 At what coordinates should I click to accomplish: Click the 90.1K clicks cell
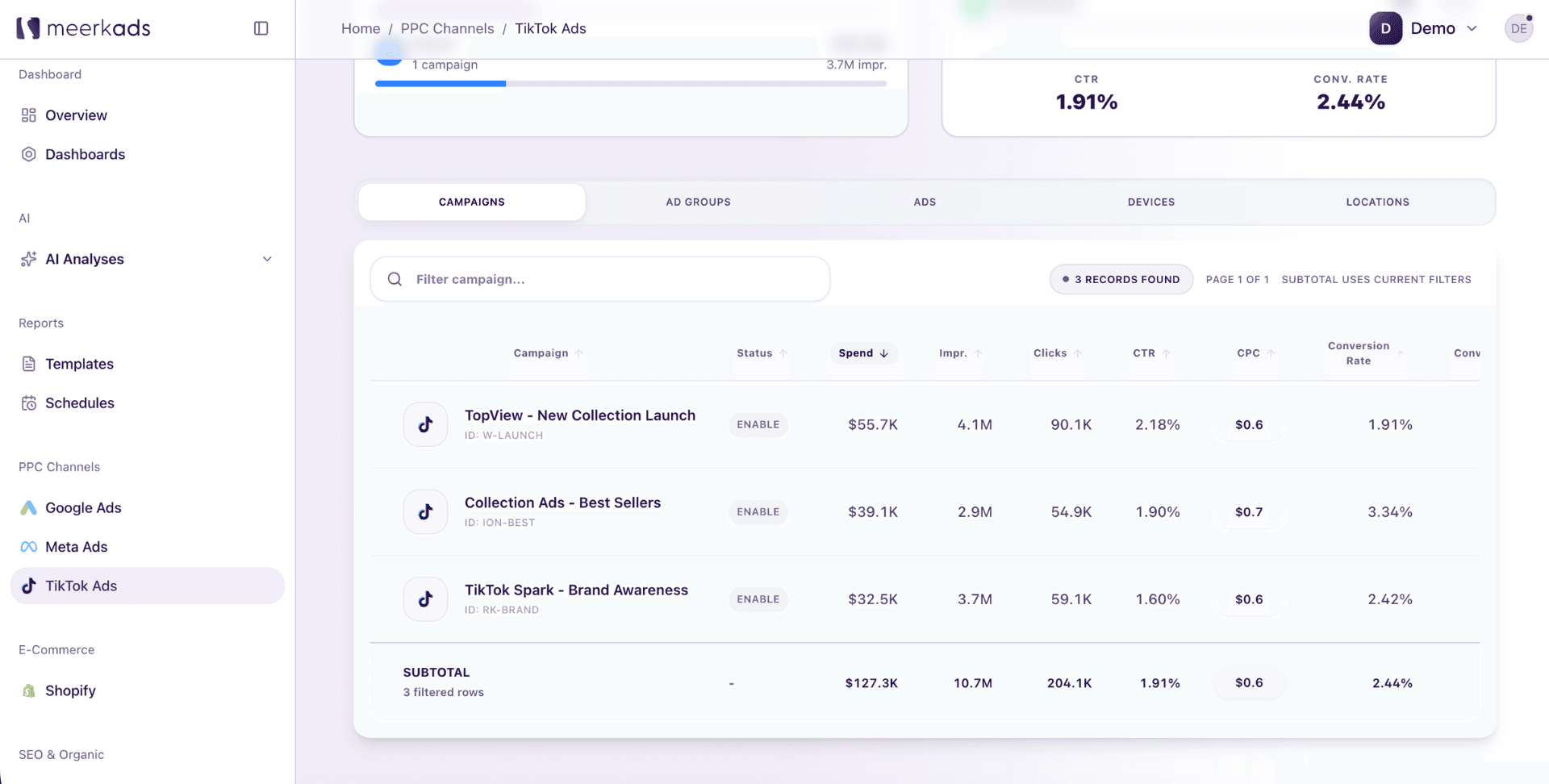[x=1071, y=424]
